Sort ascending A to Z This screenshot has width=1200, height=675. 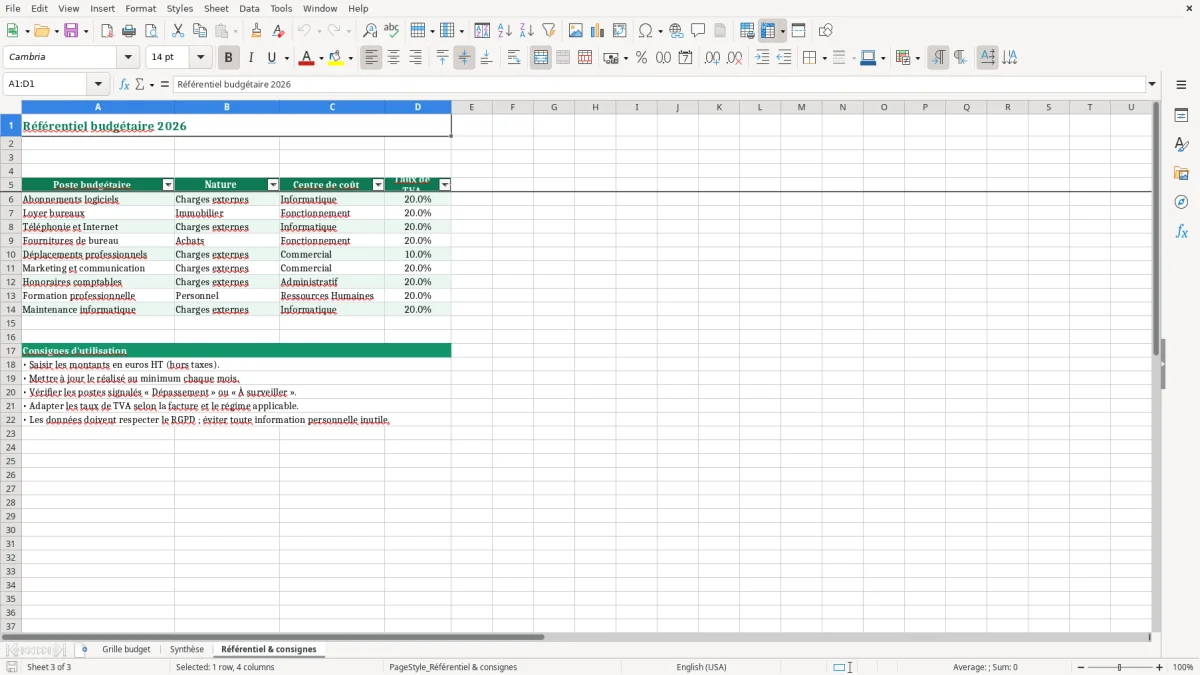505,31
